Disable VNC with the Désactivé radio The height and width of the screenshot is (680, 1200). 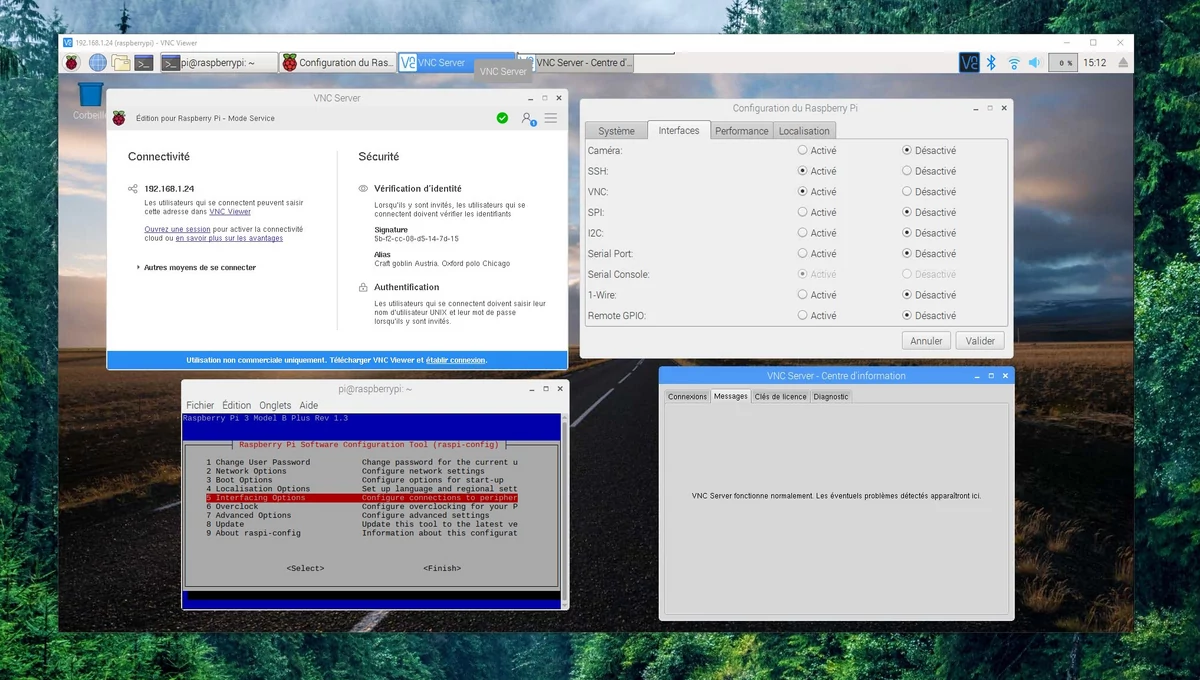[907, 192]
